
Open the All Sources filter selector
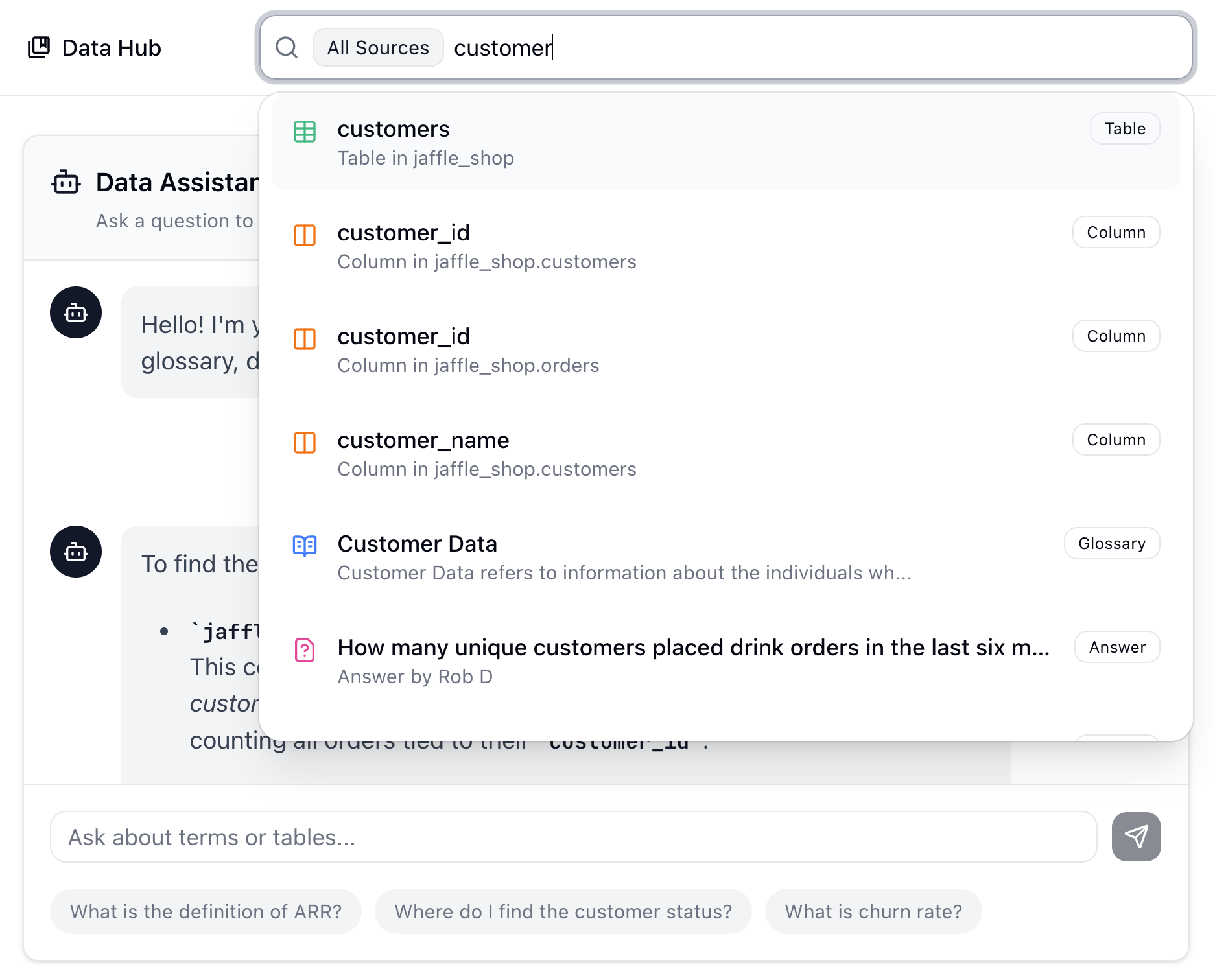coord(378,47)
